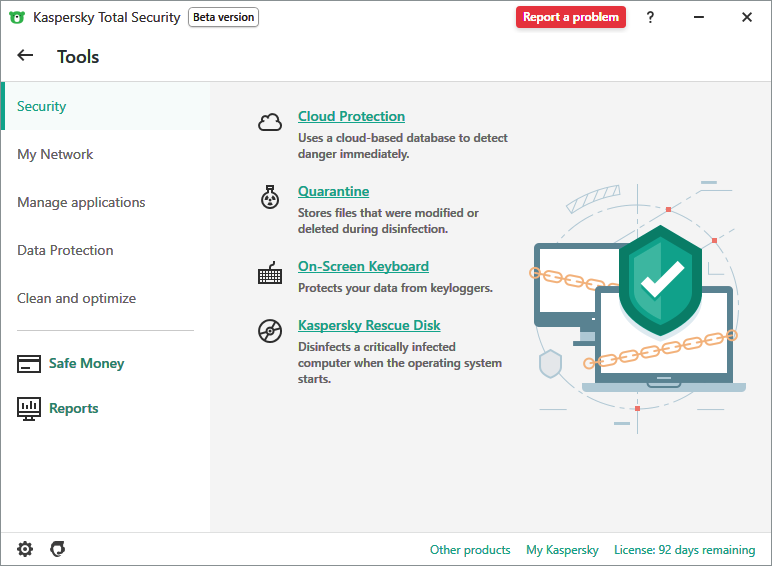
Task: Open the Kaspersky Rescue Disk link
Action: click(x=369, y=325)
